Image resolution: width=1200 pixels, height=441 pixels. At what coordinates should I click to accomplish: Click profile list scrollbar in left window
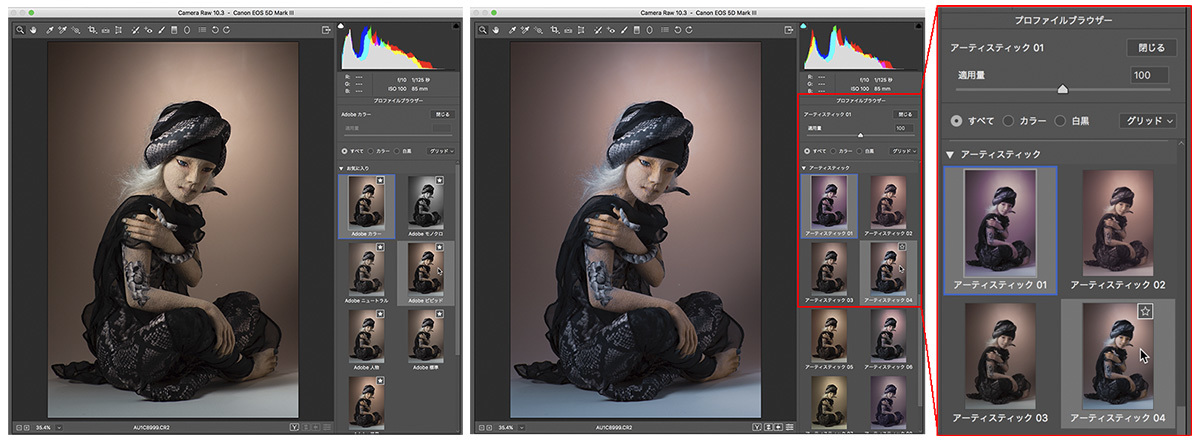459,260
